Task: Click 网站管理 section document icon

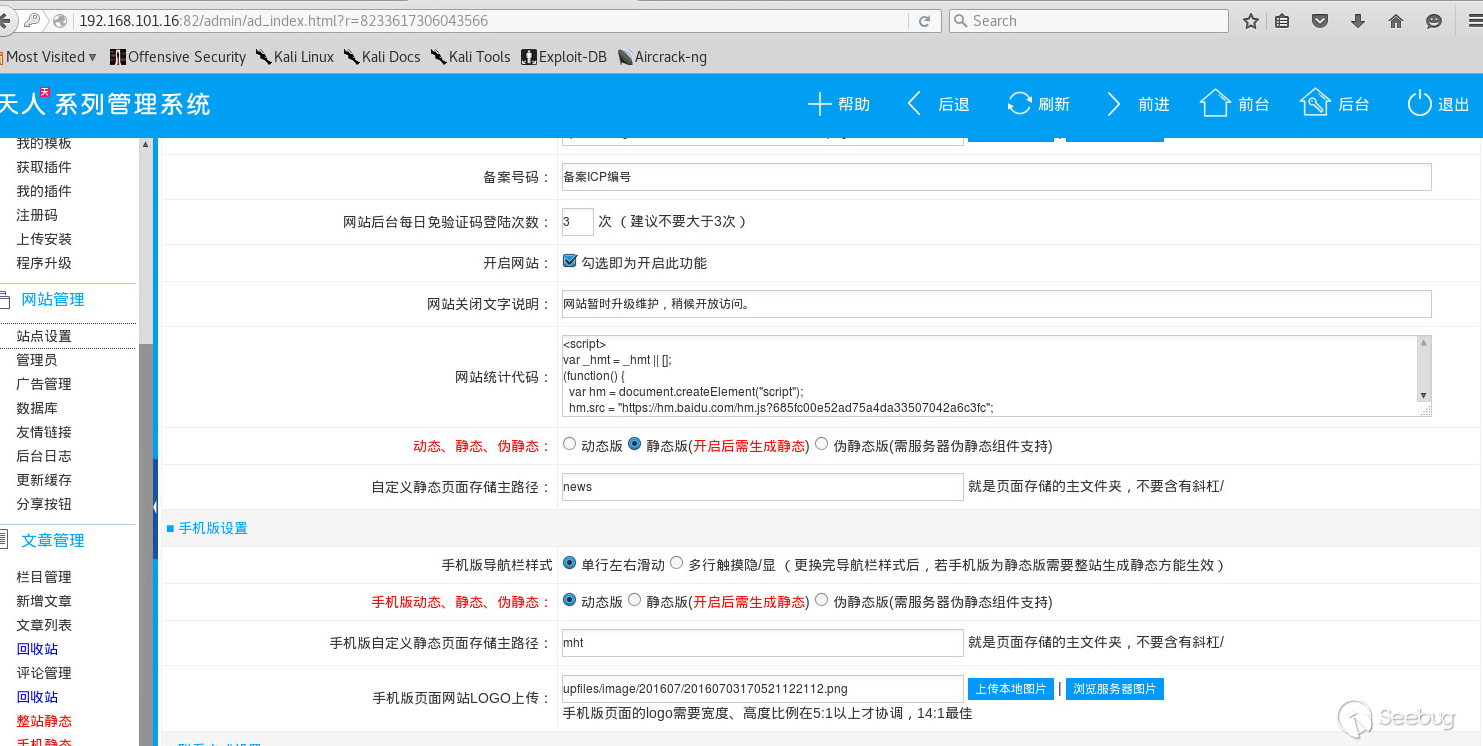Action: (x=4, y=299)
